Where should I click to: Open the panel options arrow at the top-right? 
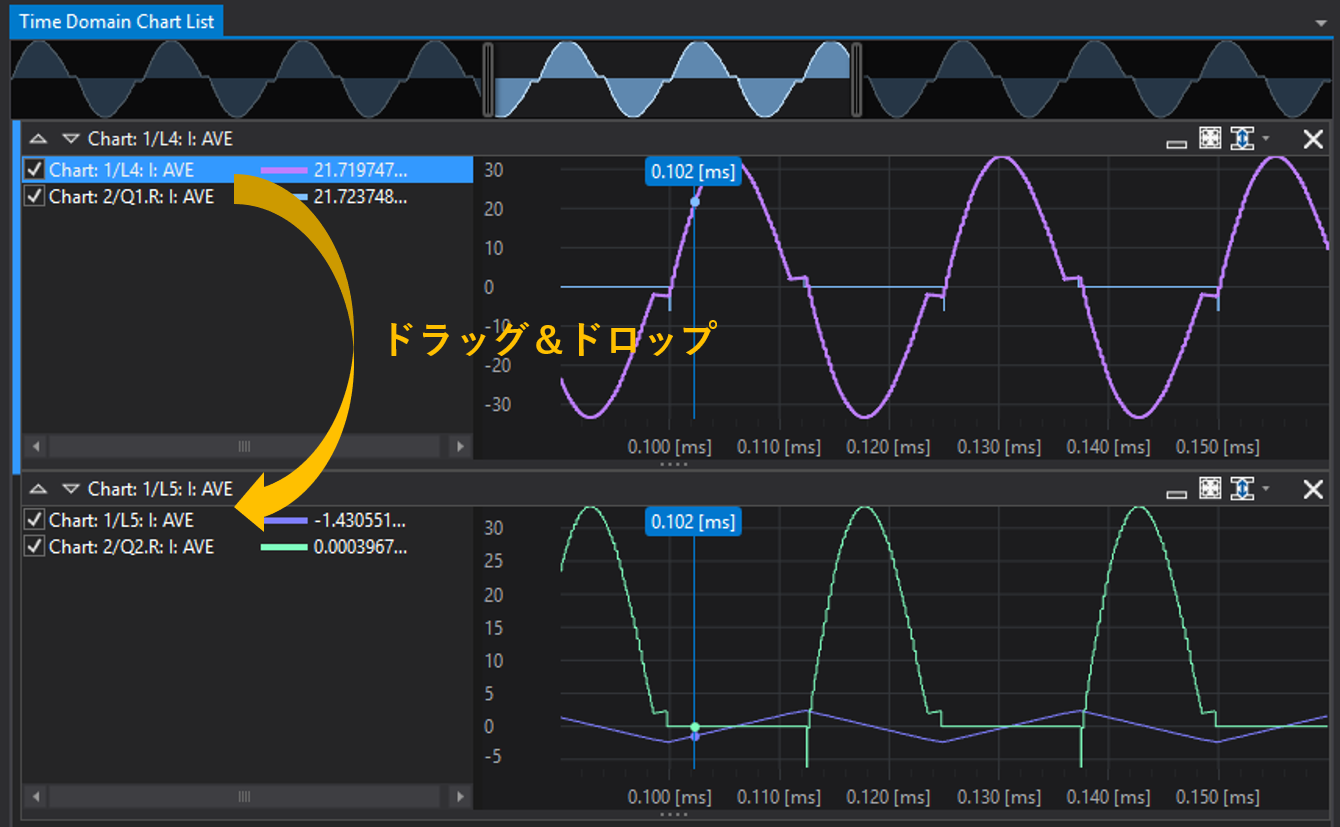(1322, 21)
